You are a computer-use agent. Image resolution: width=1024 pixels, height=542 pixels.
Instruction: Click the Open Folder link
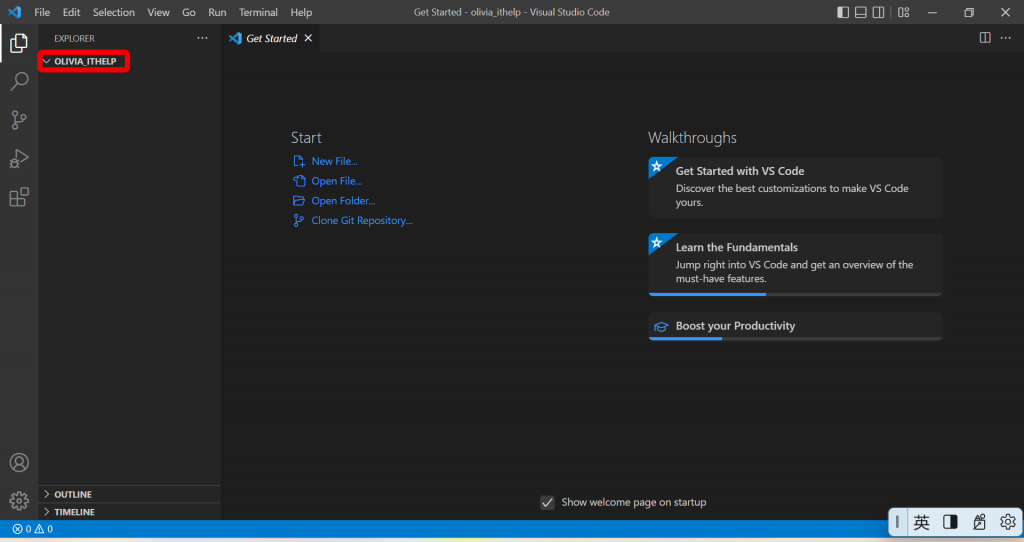343,201
